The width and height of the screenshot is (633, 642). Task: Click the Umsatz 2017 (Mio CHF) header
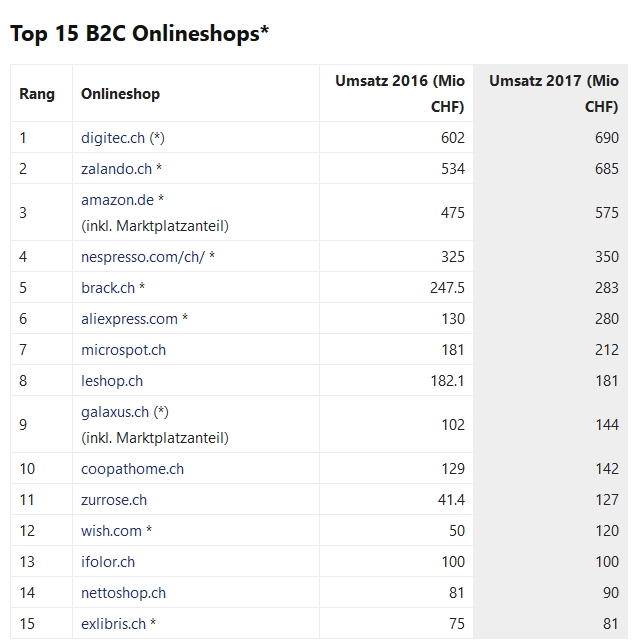(554, 94)
